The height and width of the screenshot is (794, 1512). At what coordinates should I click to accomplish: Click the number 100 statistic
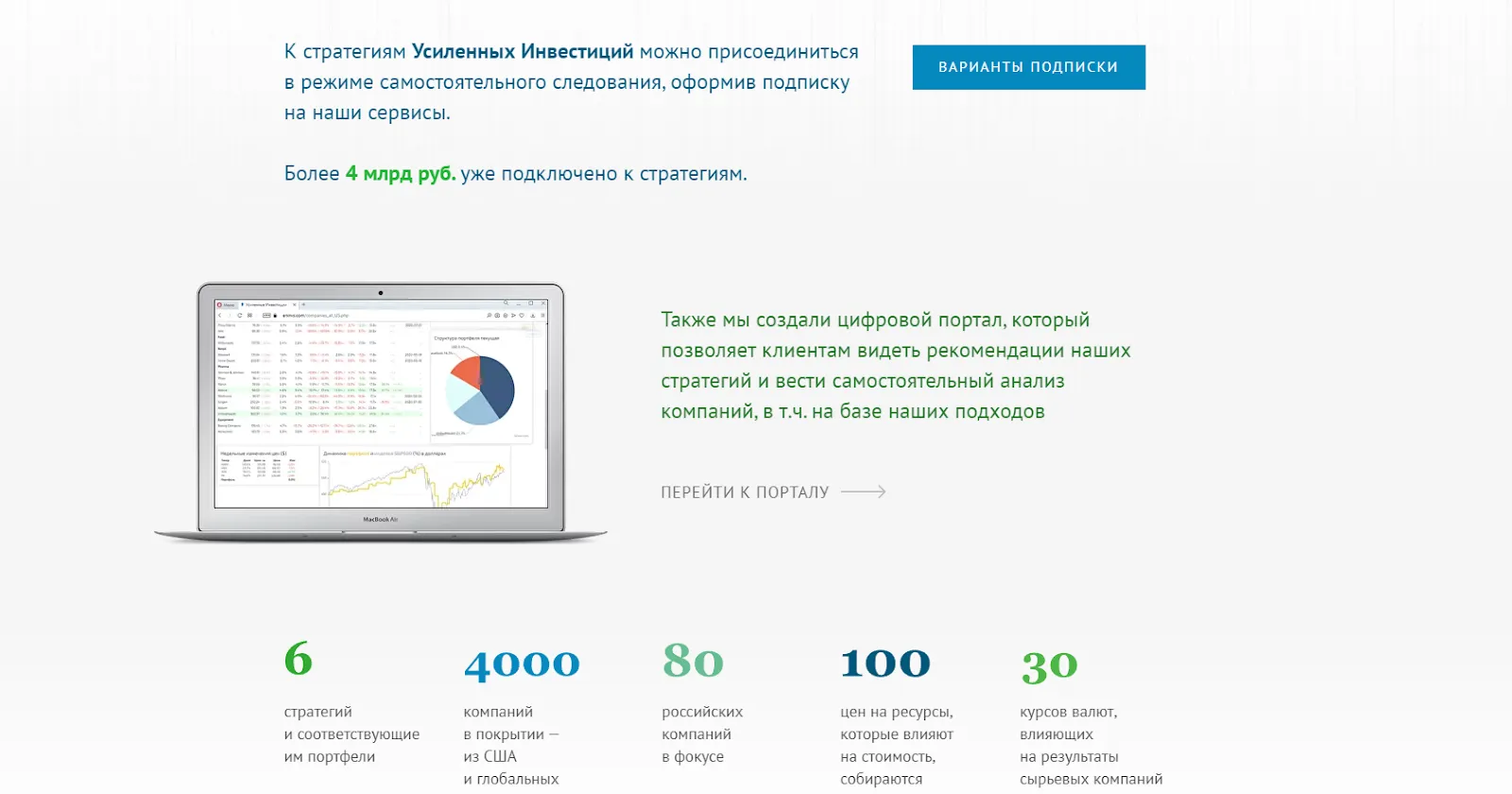(x=885, y=663)
